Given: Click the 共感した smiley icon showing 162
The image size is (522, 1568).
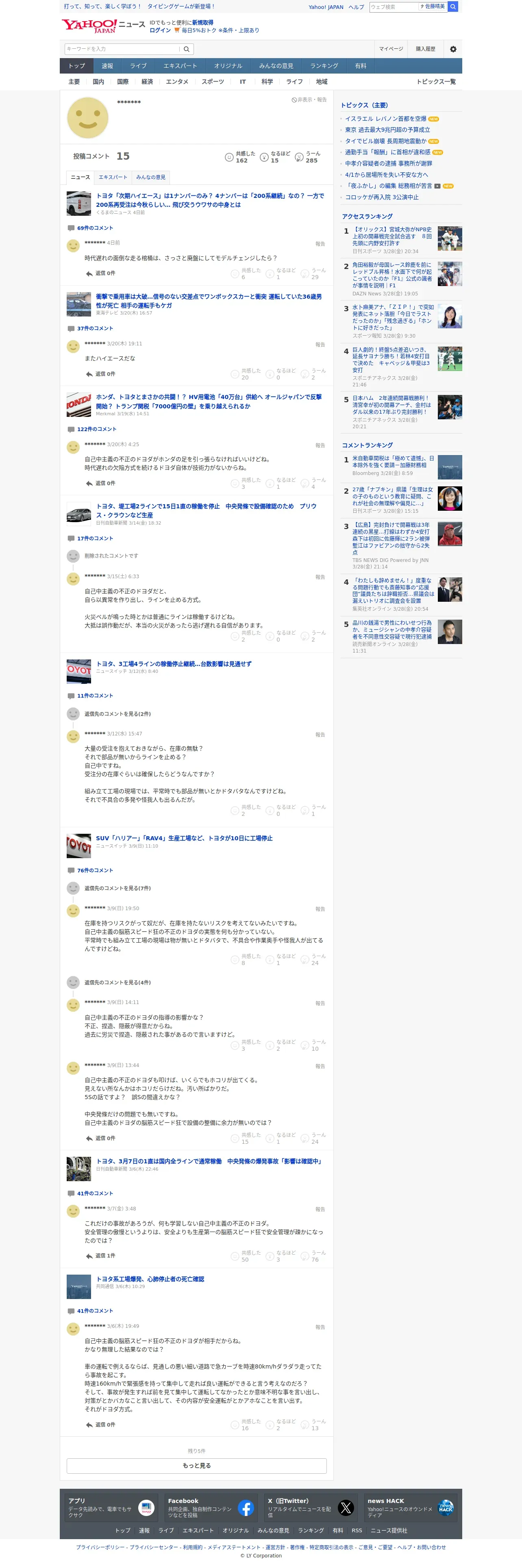Looking at the screenshot, I should tap(229, 158).
